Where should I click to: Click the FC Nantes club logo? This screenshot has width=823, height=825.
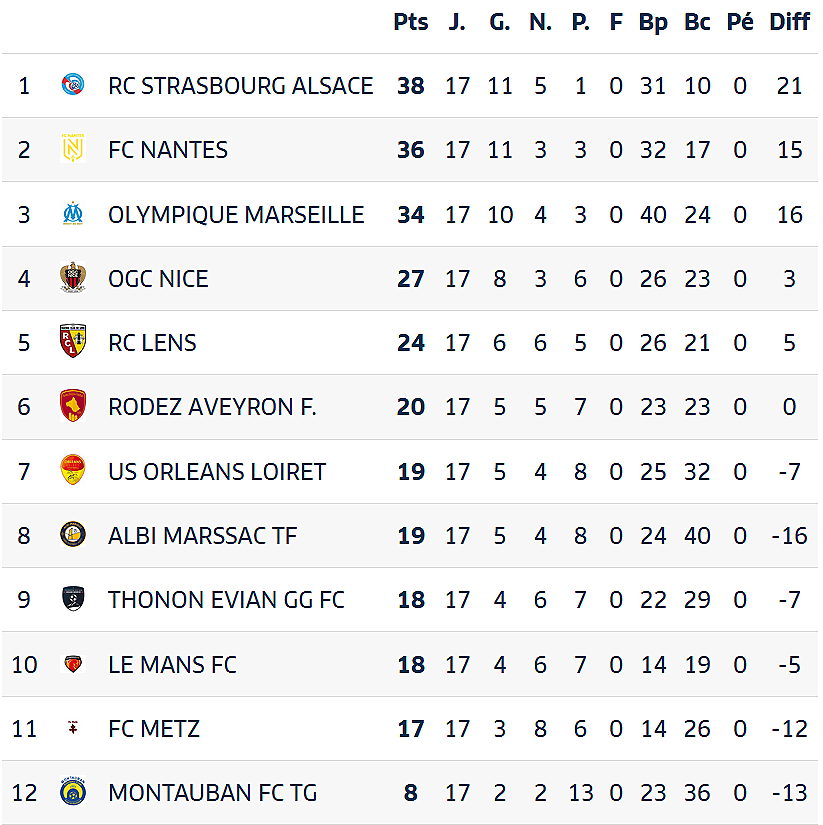click(x=72, y=149)
